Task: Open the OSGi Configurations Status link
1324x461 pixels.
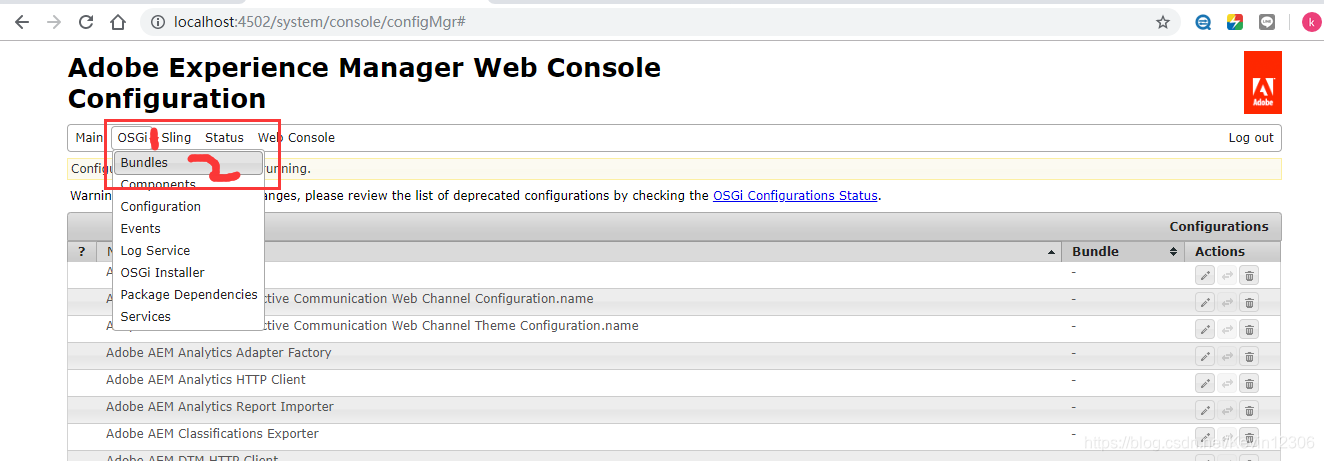Action: [795, 196]
